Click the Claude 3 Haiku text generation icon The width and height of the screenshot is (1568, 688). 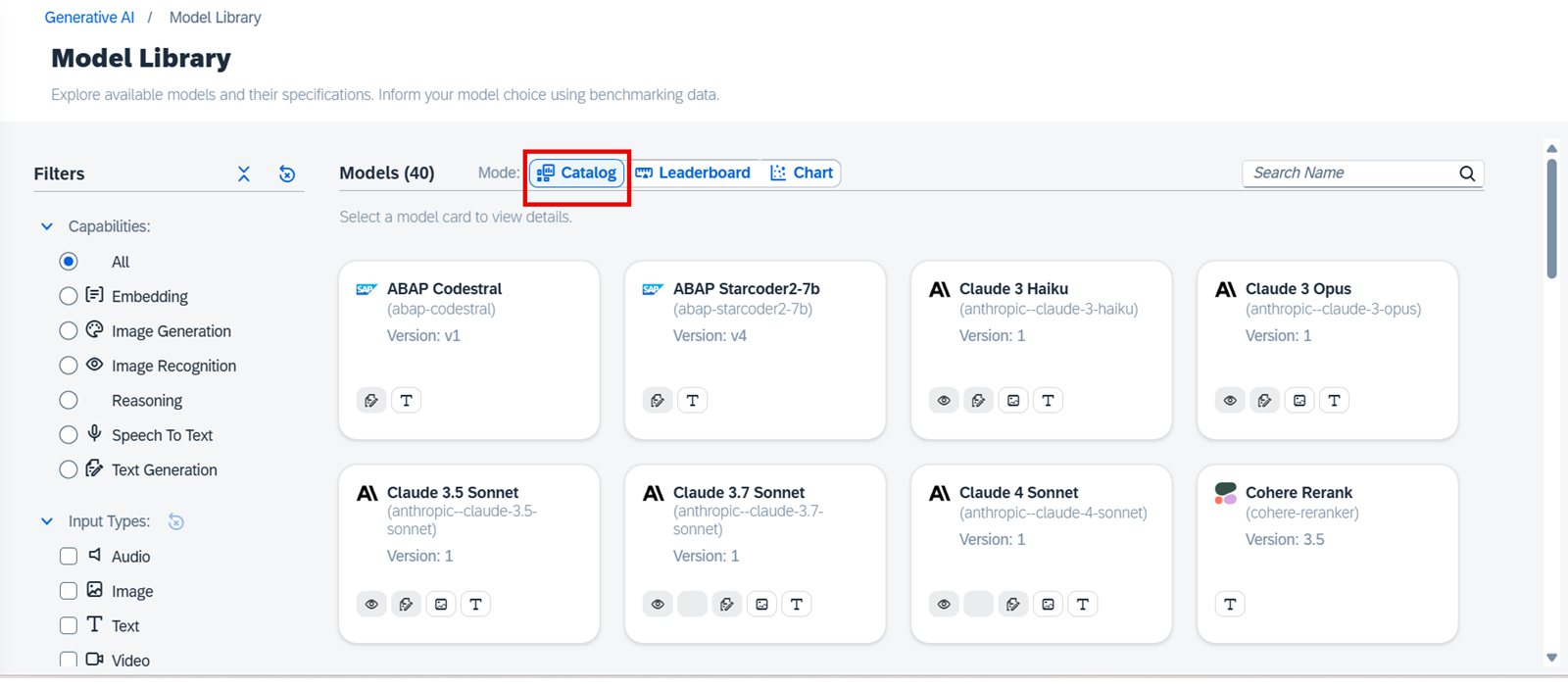point(978,400)
